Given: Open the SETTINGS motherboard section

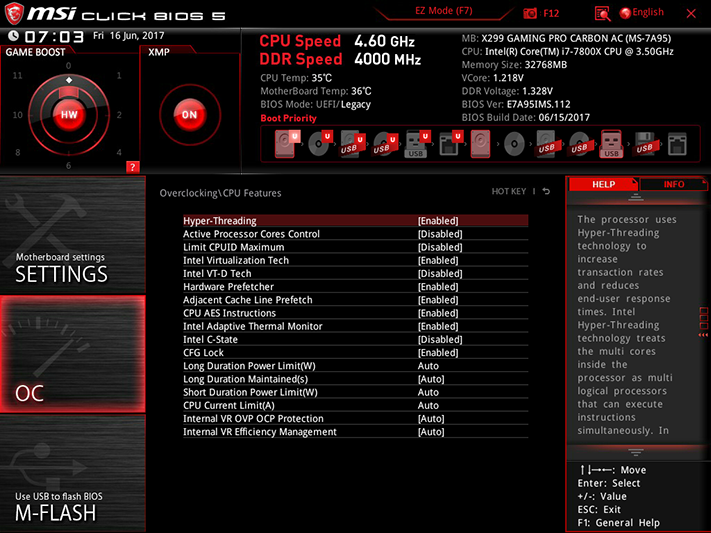Looking at the screenshot, I should [x=73, y=235].
